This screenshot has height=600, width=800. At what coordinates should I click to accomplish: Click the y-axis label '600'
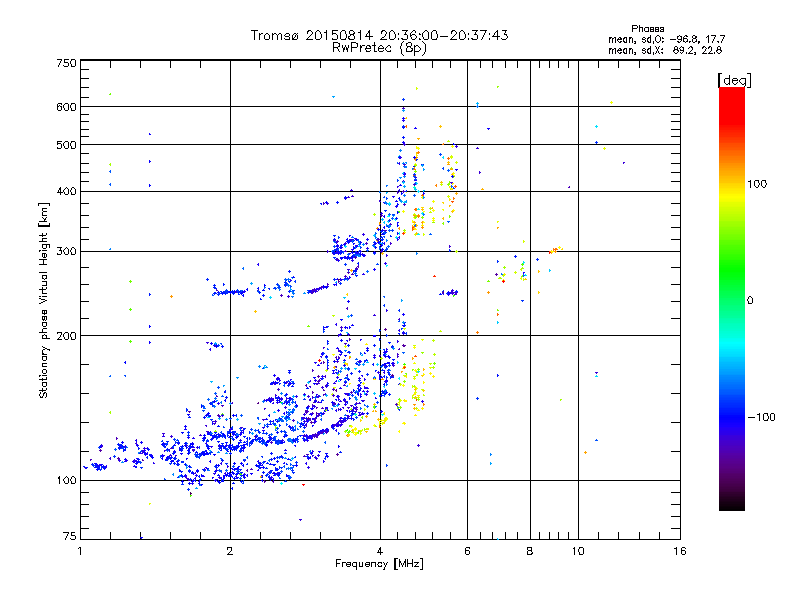(66, 107)
